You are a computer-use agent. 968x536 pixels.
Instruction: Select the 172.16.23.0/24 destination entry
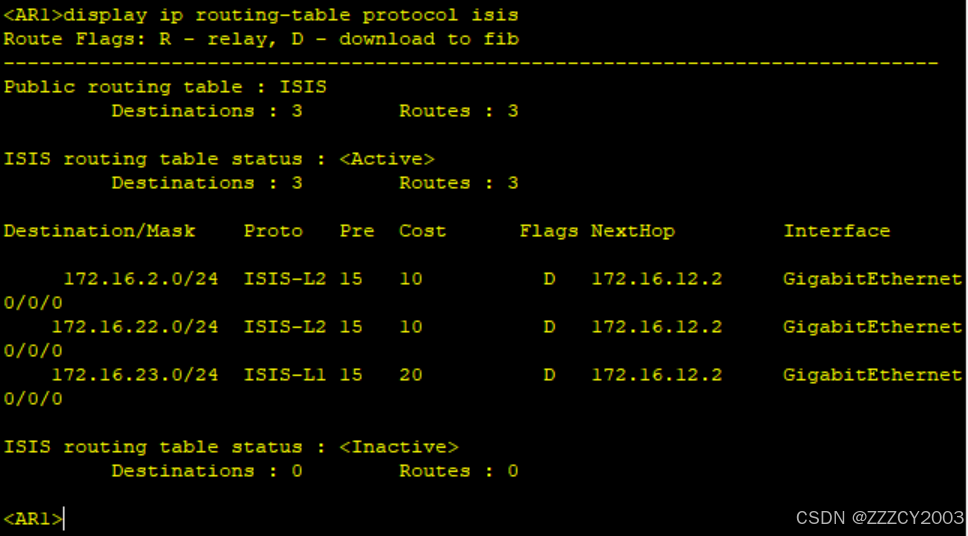click(135, 375)
